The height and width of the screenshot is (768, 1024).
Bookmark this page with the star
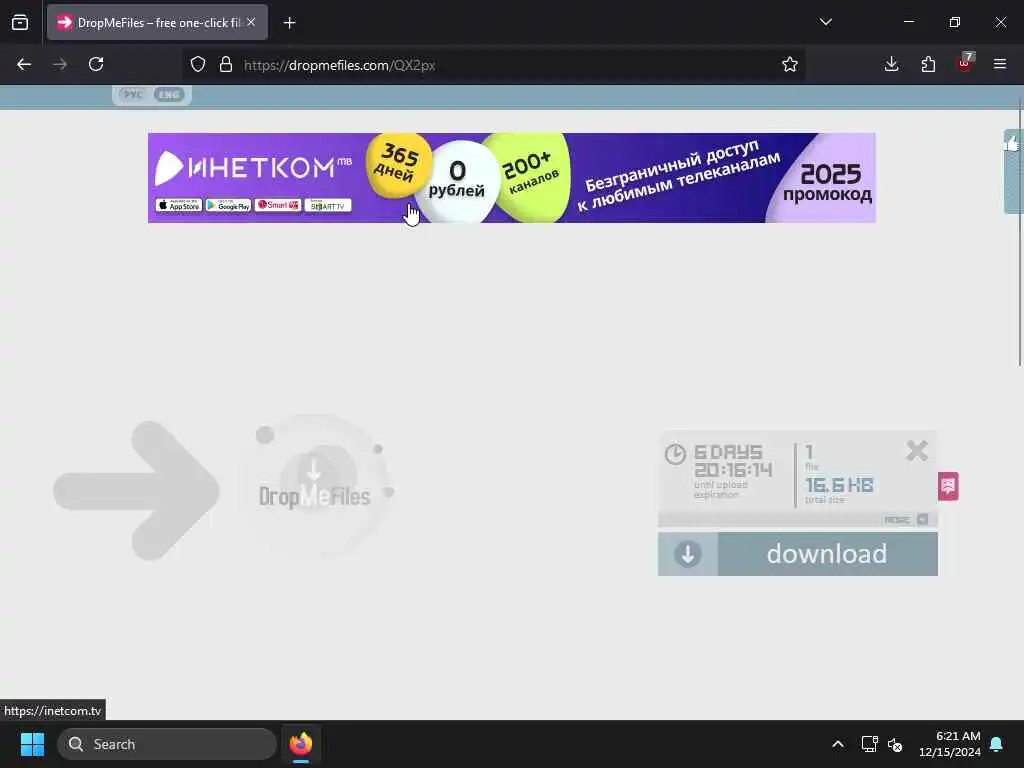tap(790, 64)
